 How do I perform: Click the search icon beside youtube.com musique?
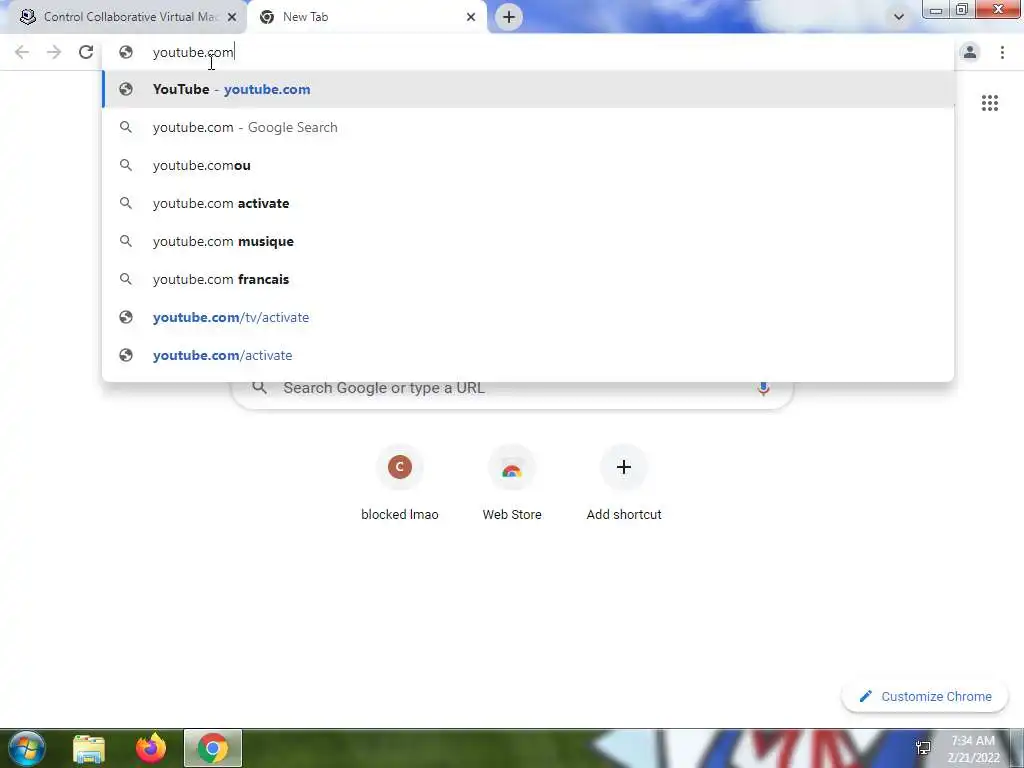click(x=126, y=241)
